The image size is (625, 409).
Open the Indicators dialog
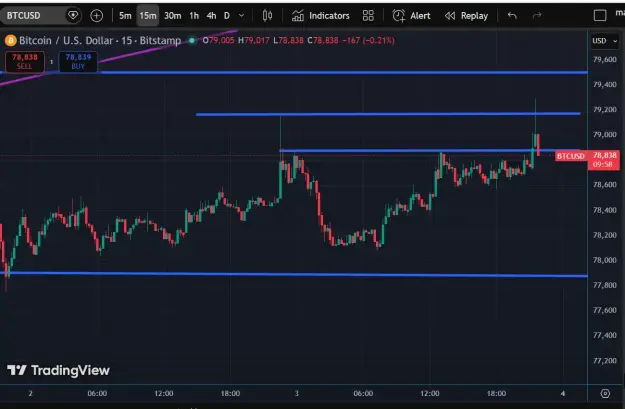pos(320,16)
